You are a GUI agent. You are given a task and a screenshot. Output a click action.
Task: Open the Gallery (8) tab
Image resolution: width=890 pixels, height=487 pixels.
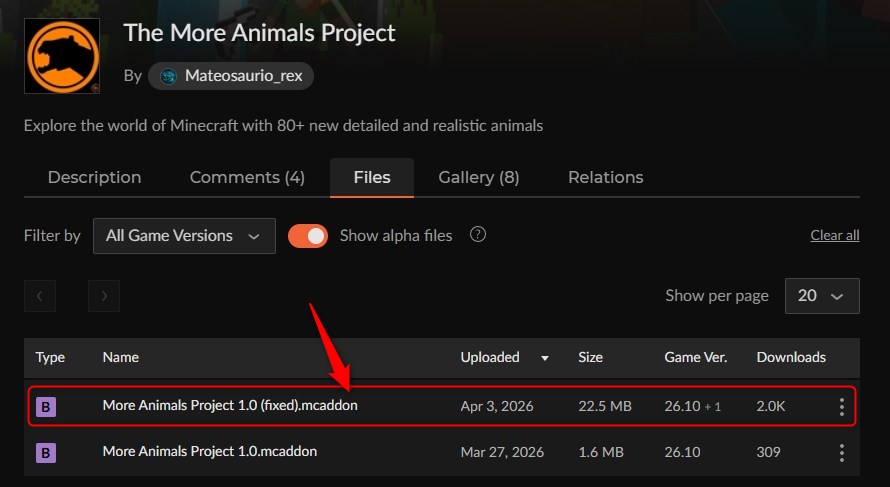[478, 177]
